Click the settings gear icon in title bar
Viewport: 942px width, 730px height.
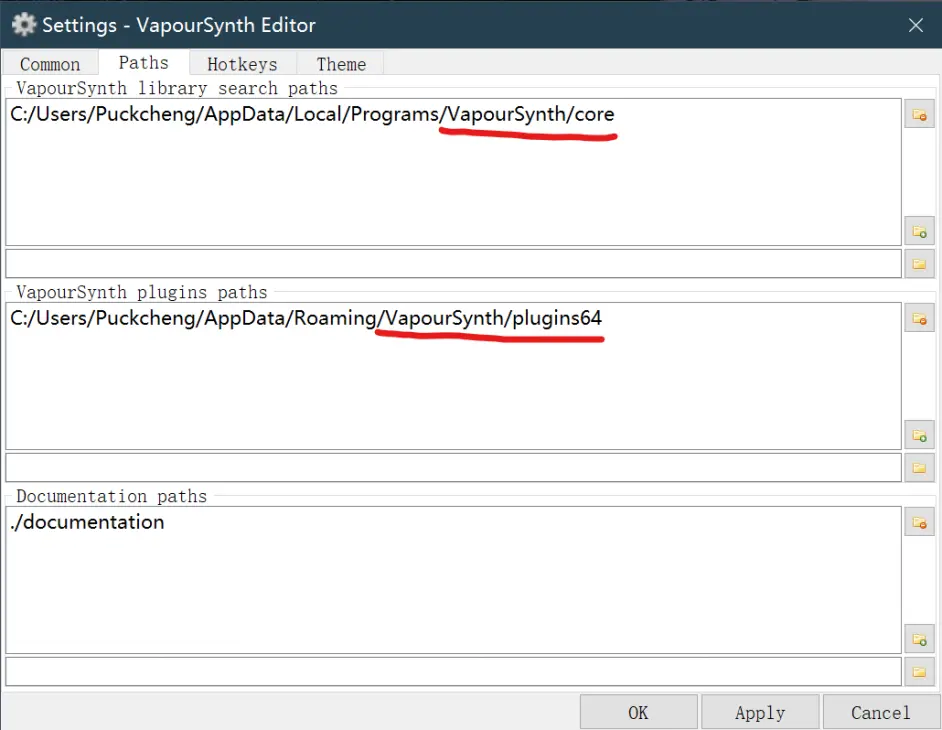point(23,25)
